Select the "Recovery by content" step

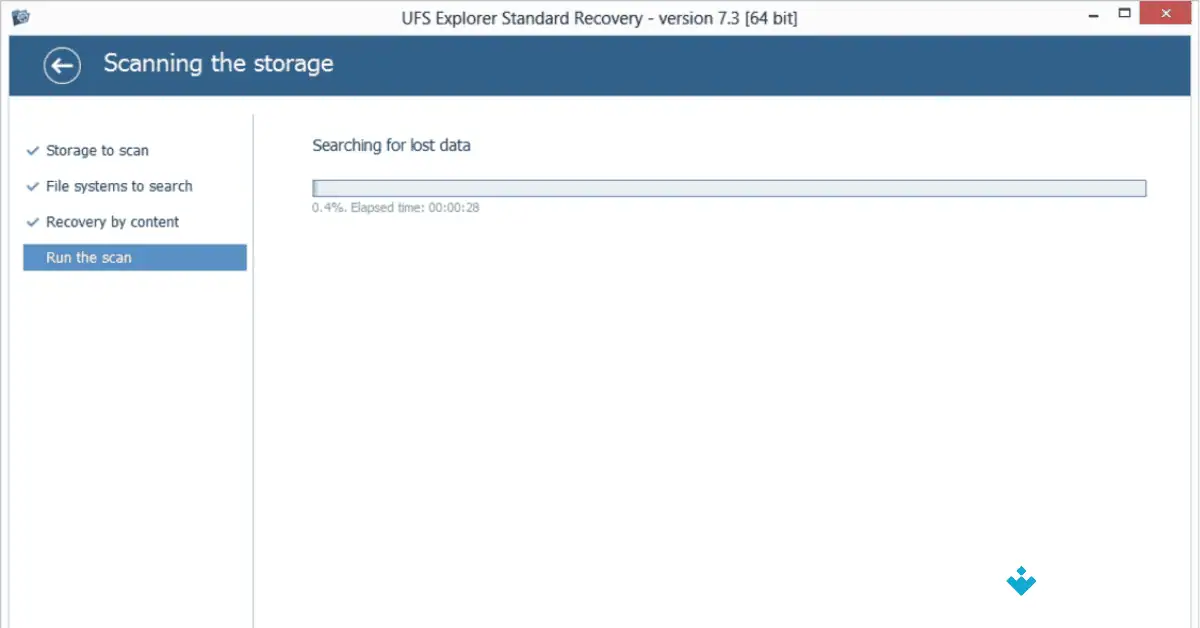point(112,222)
